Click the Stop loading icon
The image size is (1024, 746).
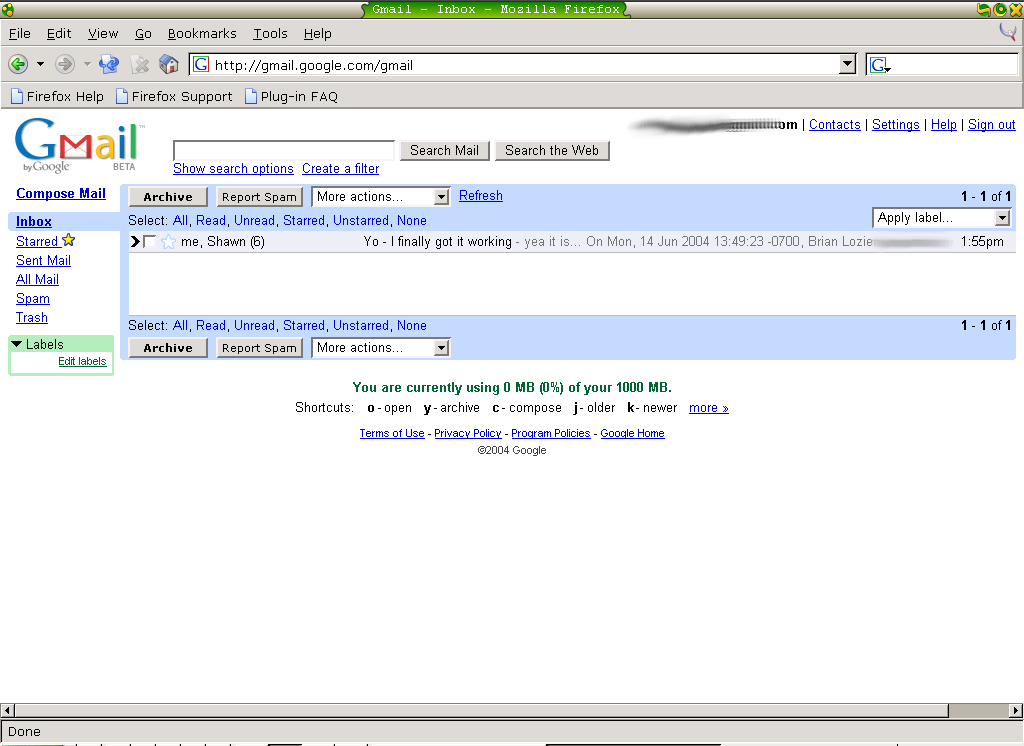coord(140,64)
